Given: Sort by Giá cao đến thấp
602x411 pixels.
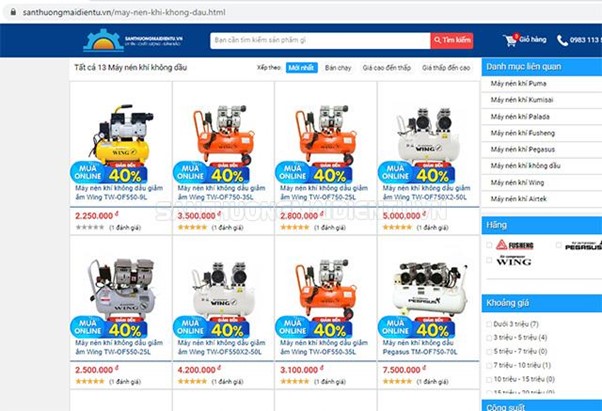Looking at the screenshot, I should pyautogui.click(x=387, y=68).
